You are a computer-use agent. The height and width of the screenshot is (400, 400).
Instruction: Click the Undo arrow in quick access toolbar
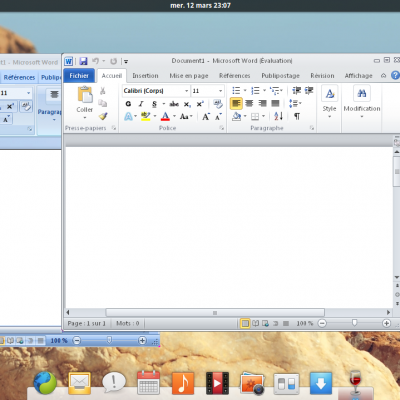pos(96,61)
